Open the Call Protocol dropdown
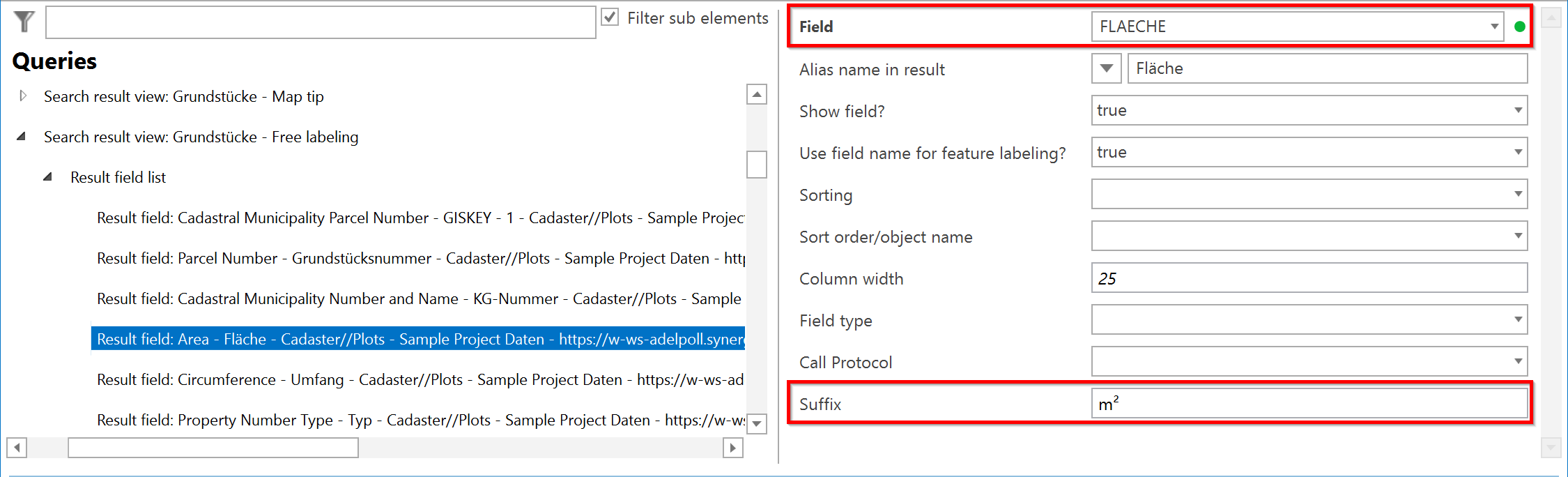Screen dimensions: 1568x477 point(1518,361)
